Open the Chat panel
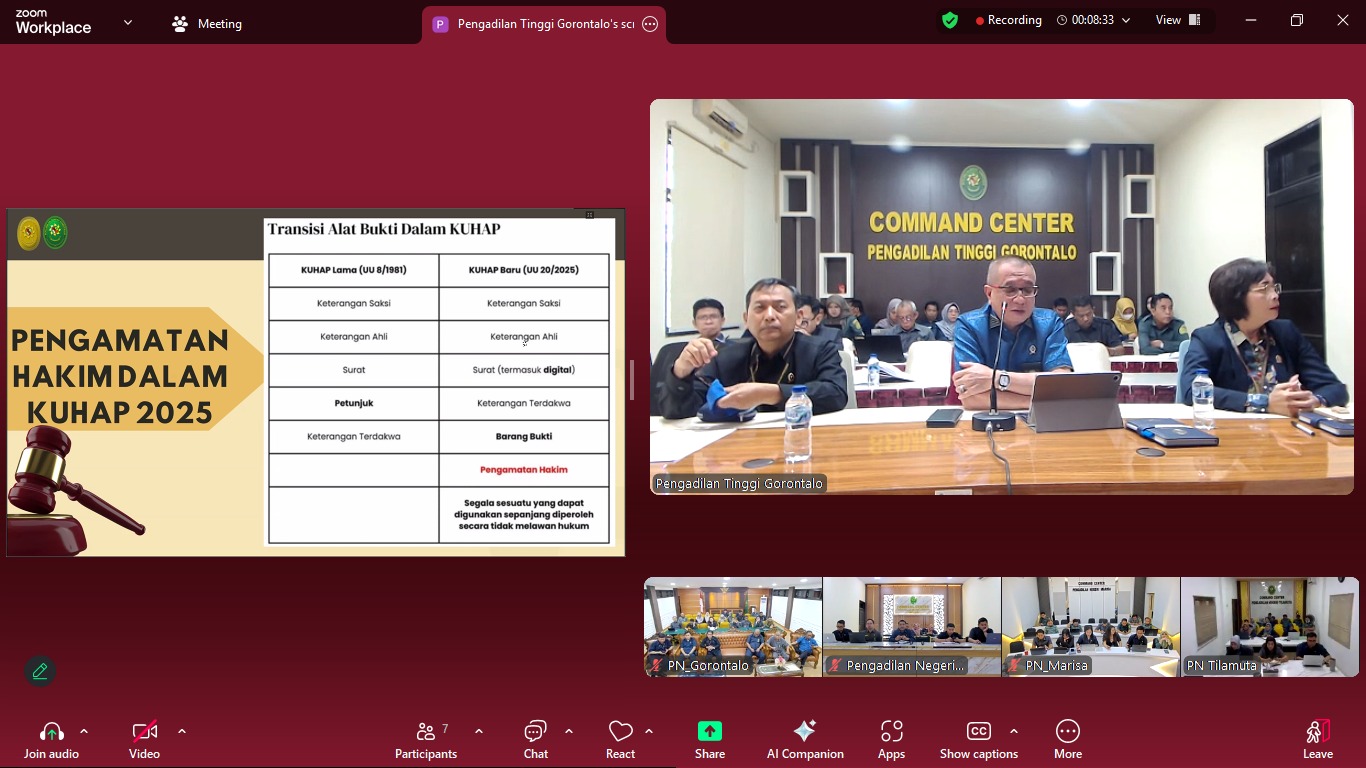Screen dimensions: 1366x768 click(x=535, y=732)
